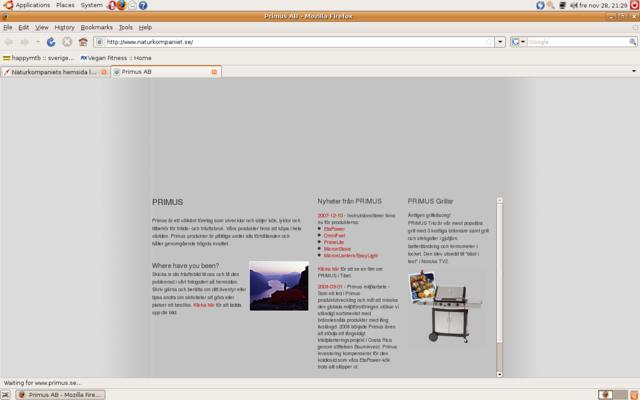Click the bookmark star in address bar
640x400 pixels.
tap(489, 42)
